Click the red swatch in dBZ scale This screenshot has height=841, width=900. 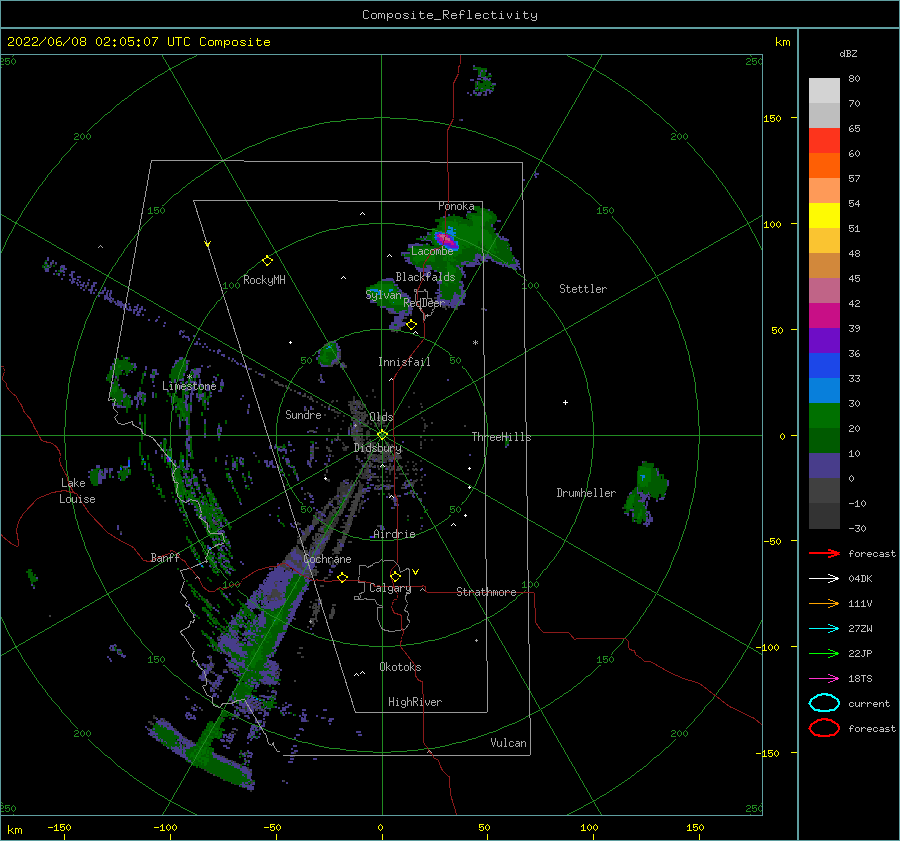[x=824, y=140]
